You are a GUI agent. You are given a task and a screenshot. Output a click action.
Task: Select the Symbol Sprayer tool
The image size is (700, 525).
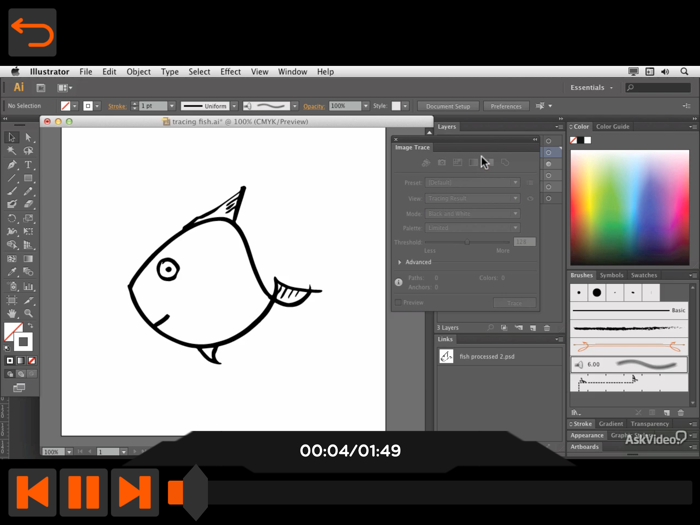pyautogui.click(x=12, y=286)
